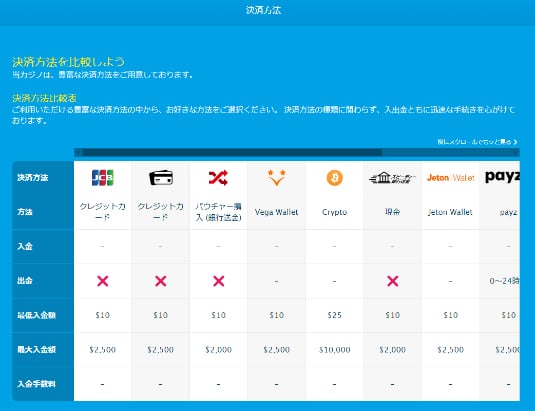Click the Jeton Wallet method label
The height and width of the screenshot is (411, 535).
coord(450,212)
